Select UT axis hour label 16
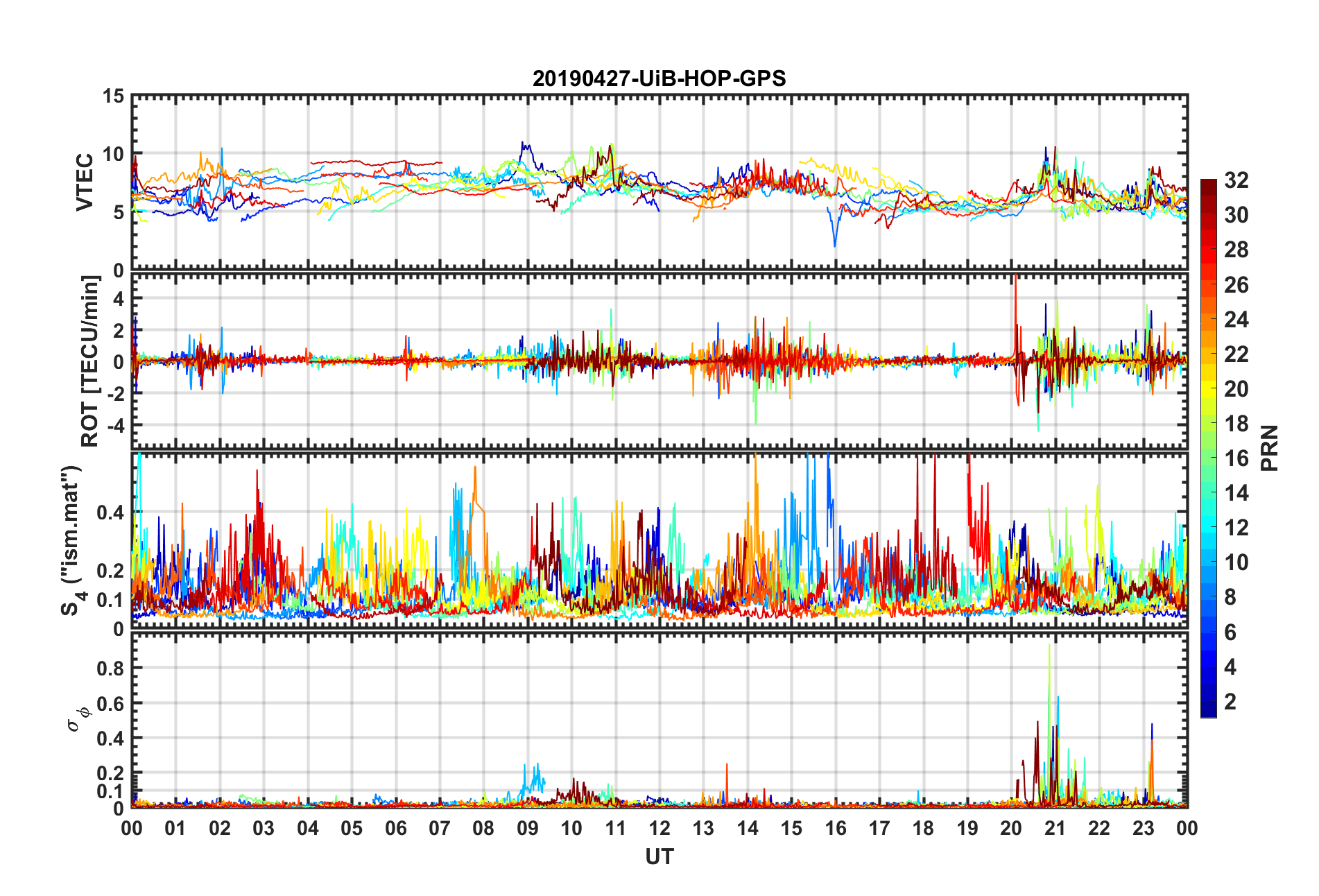 point(836,828)
